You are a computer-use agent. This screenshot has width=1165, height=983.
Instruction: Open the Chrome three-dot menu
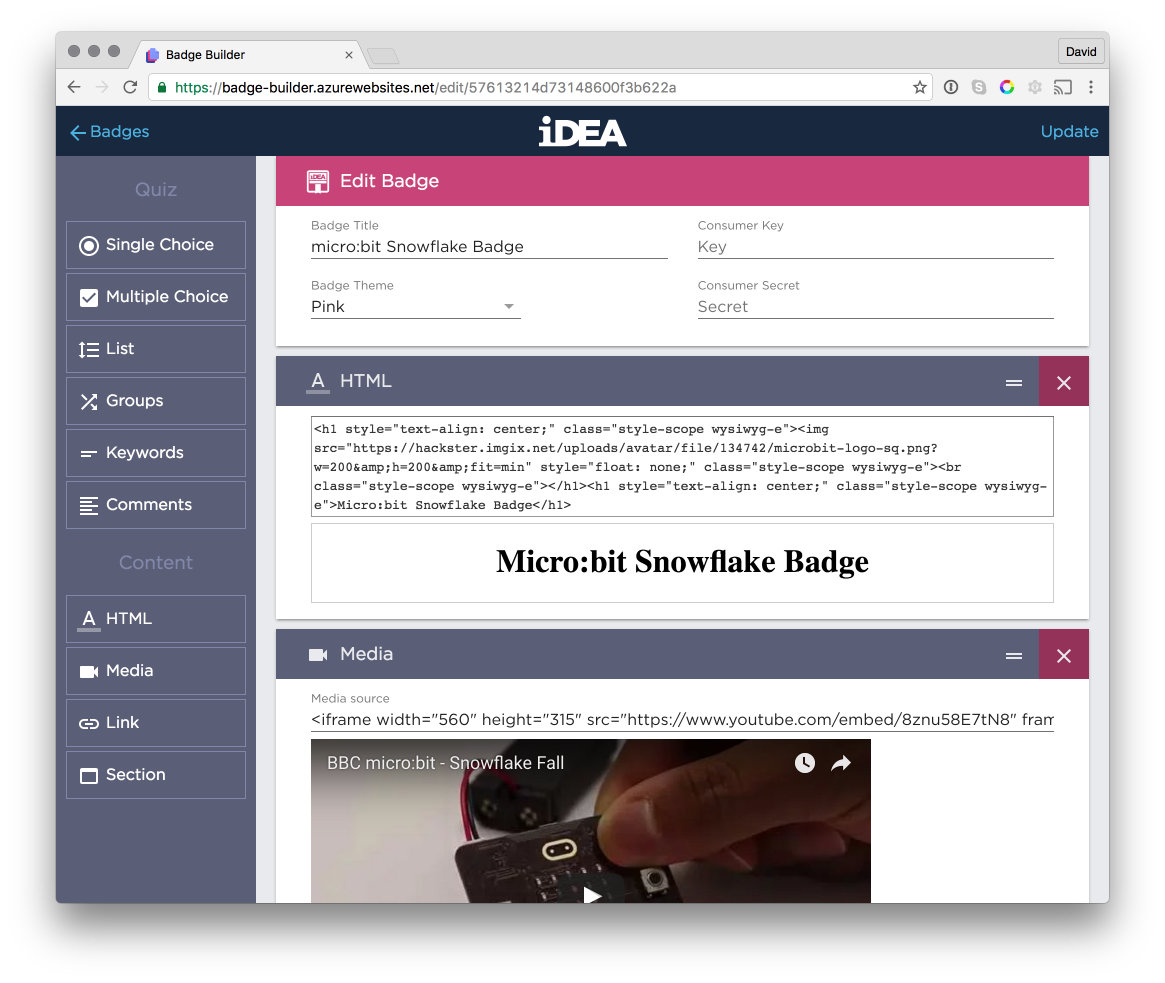tap(1091, 87)
